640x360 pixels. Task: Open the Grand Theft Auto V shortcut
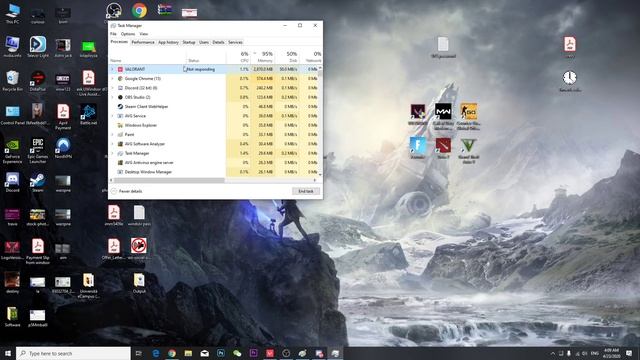(469, 151)
